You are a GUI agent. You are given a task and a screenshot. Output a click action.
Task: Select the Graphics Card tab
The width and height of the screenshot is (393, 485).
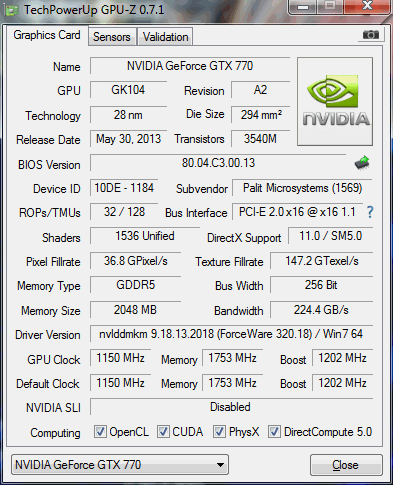pos(47,35)
